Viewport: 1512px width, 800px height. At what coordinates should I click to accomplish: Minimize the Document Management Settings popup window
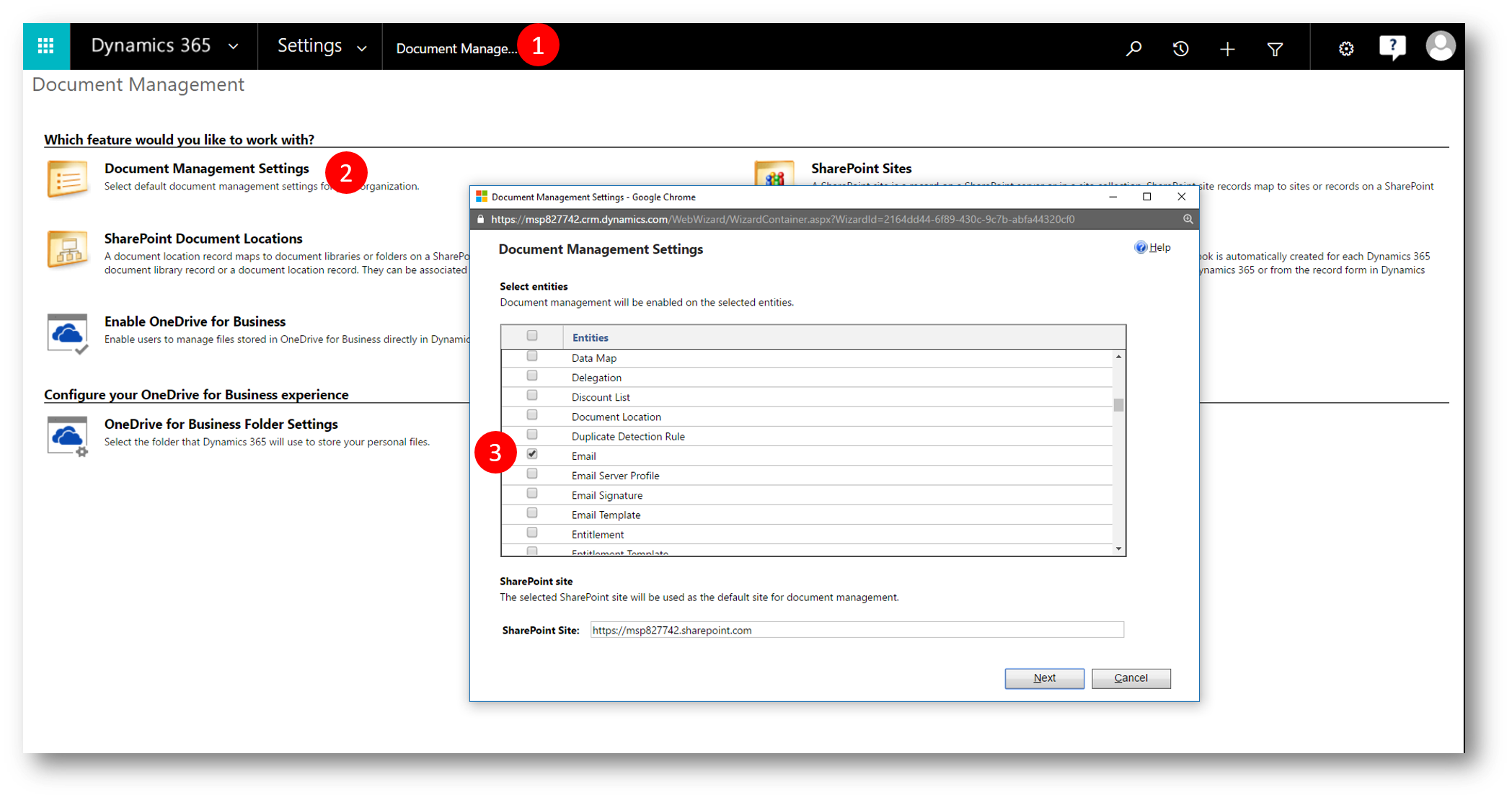[1113, 197]
